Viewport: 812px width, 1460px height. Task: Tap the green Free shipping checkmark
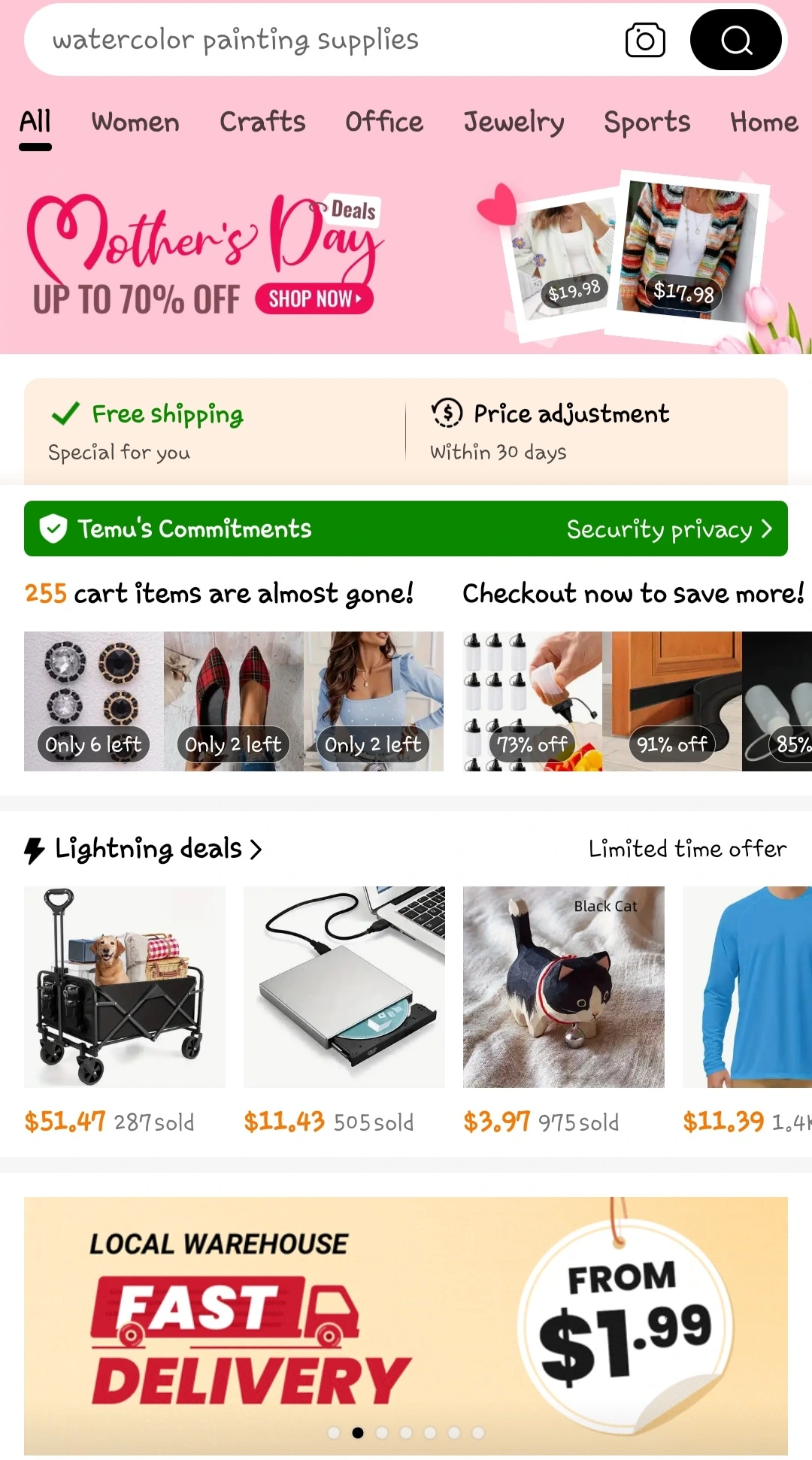coord(65,413)
